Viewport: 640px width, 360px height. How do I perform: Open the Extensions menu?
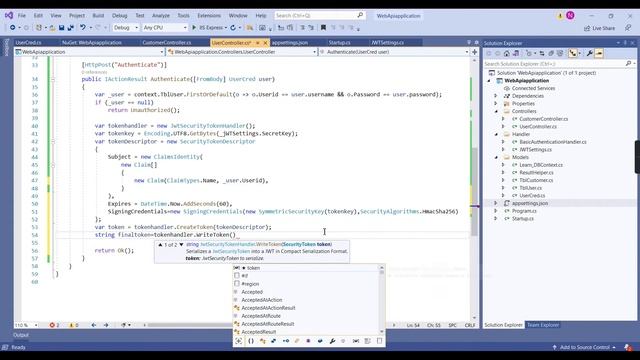pyautogui.click(x=209, y=16)
